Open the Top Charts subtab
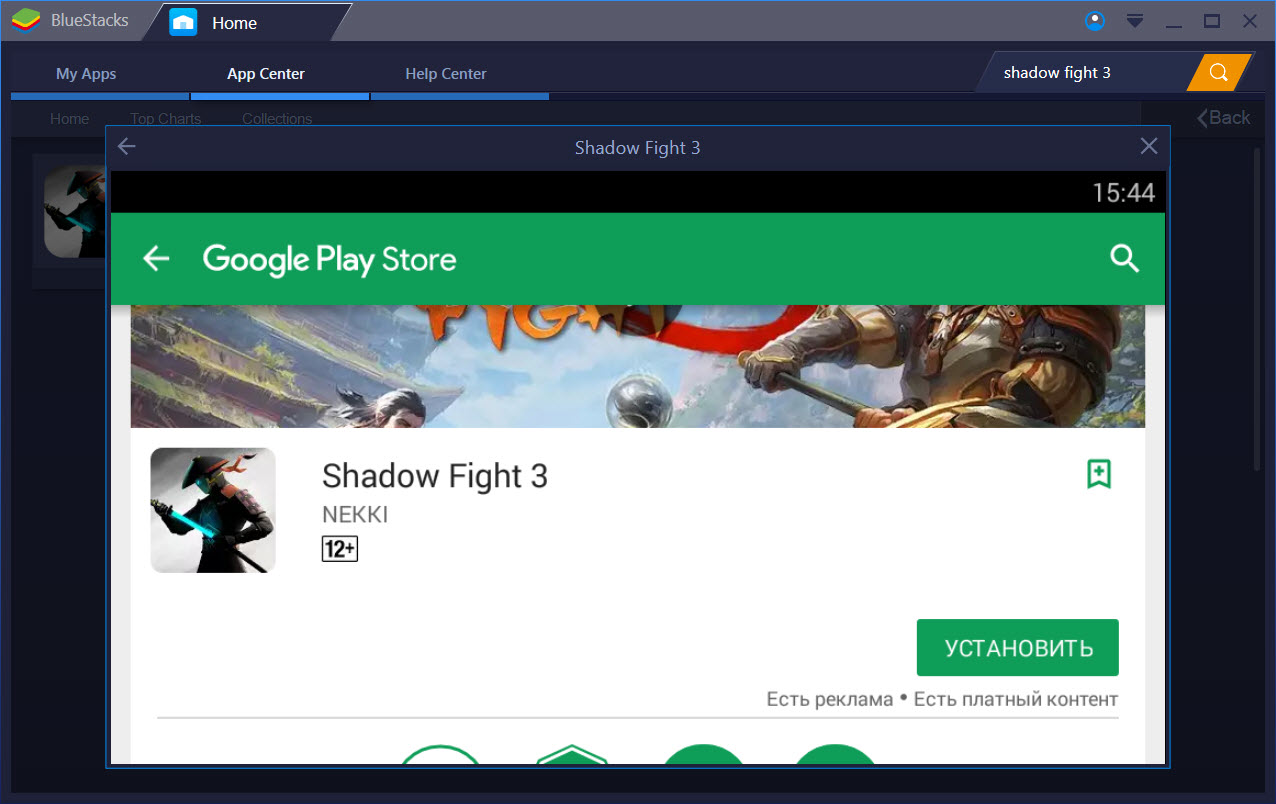Viewport: 1276px width, 804px height. [x=166, y=118]
